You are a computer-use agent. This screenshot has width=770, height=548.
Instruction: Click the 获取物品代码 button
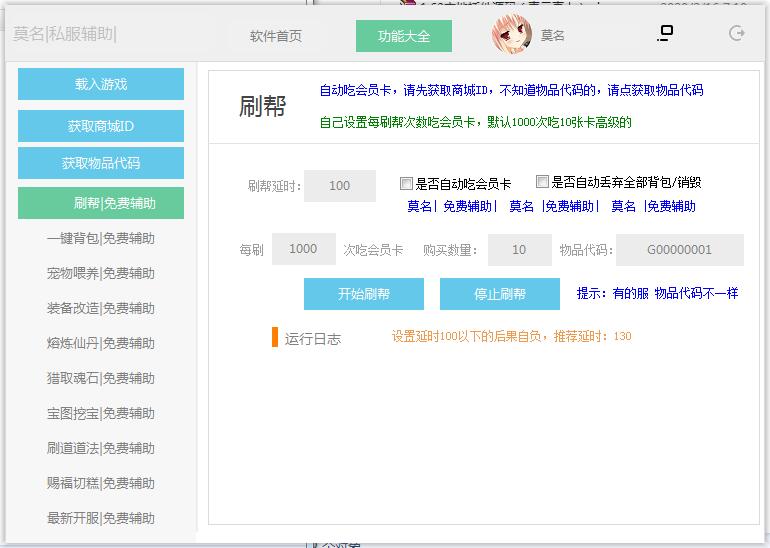pos(101,163)
